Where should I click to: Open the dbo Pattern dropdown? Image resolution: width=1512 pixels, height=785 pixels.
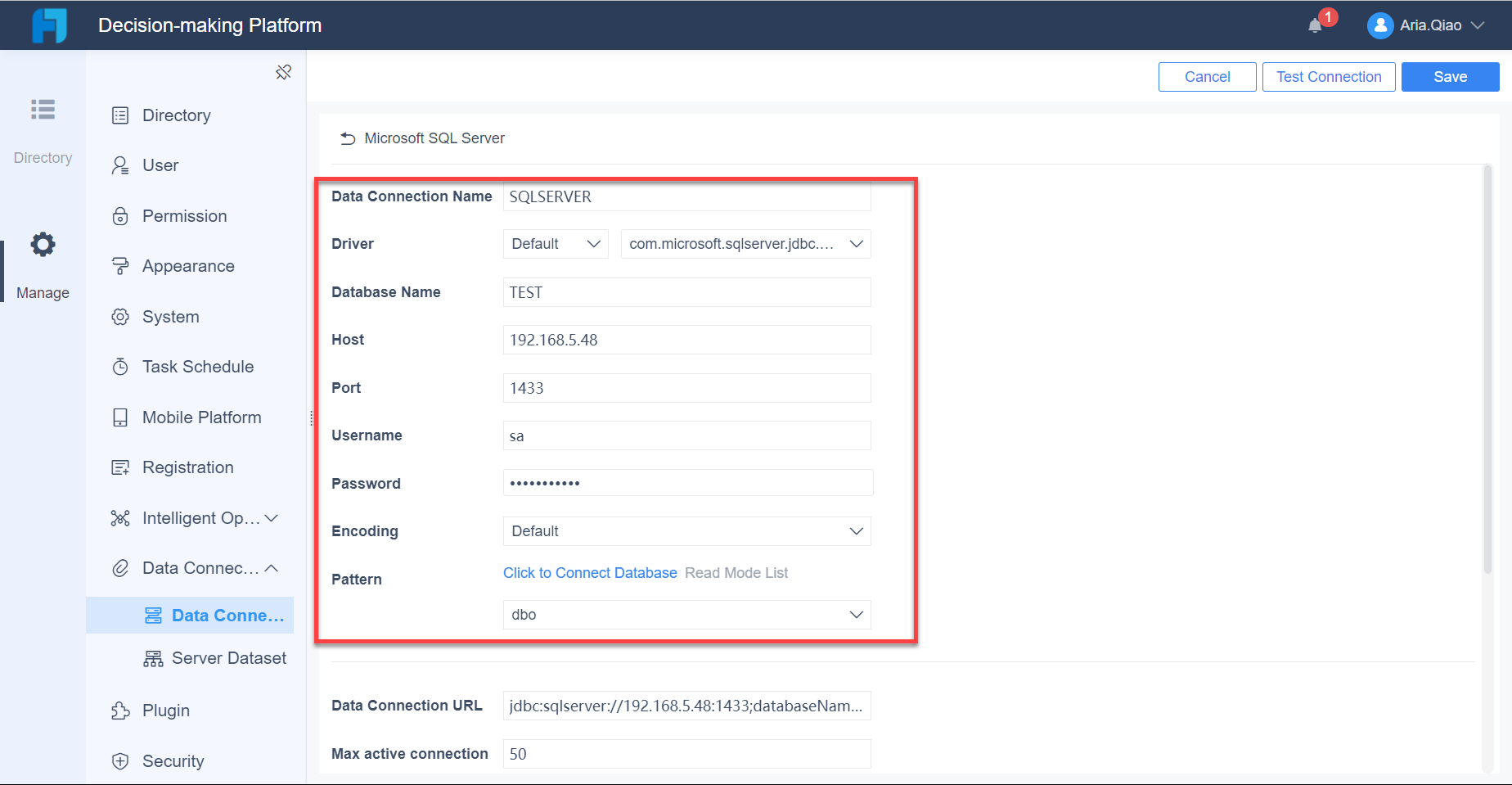tap(856, 614)
